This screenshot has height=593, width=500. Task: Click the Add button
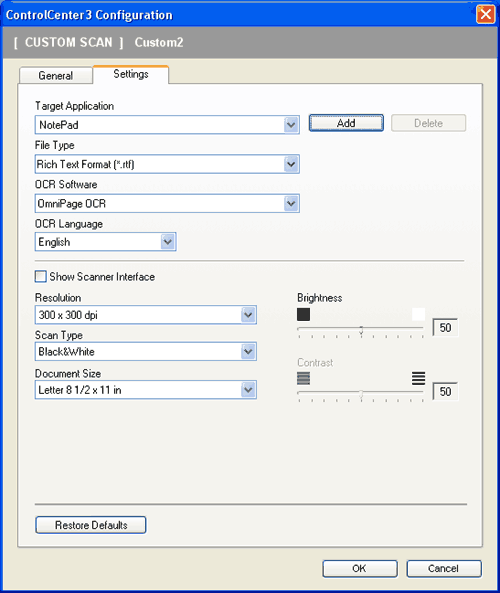pyautogui.click(x=346, y=123)
